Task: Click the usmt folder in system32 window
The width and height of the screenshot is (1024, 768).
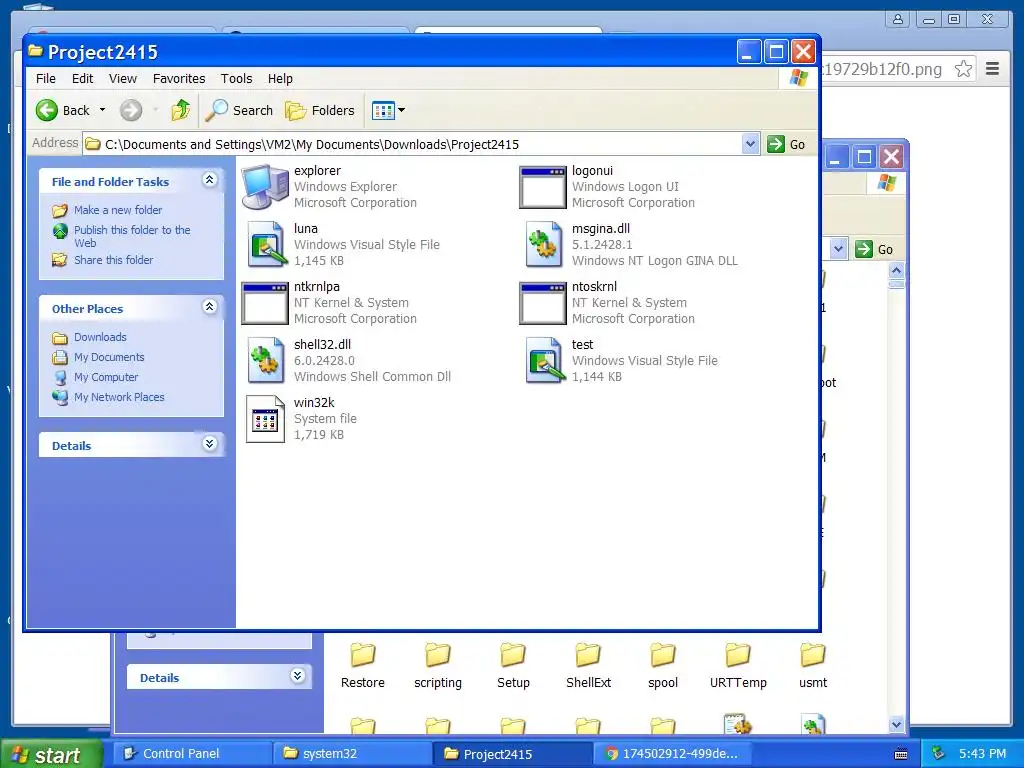Action: pos(813,665)
